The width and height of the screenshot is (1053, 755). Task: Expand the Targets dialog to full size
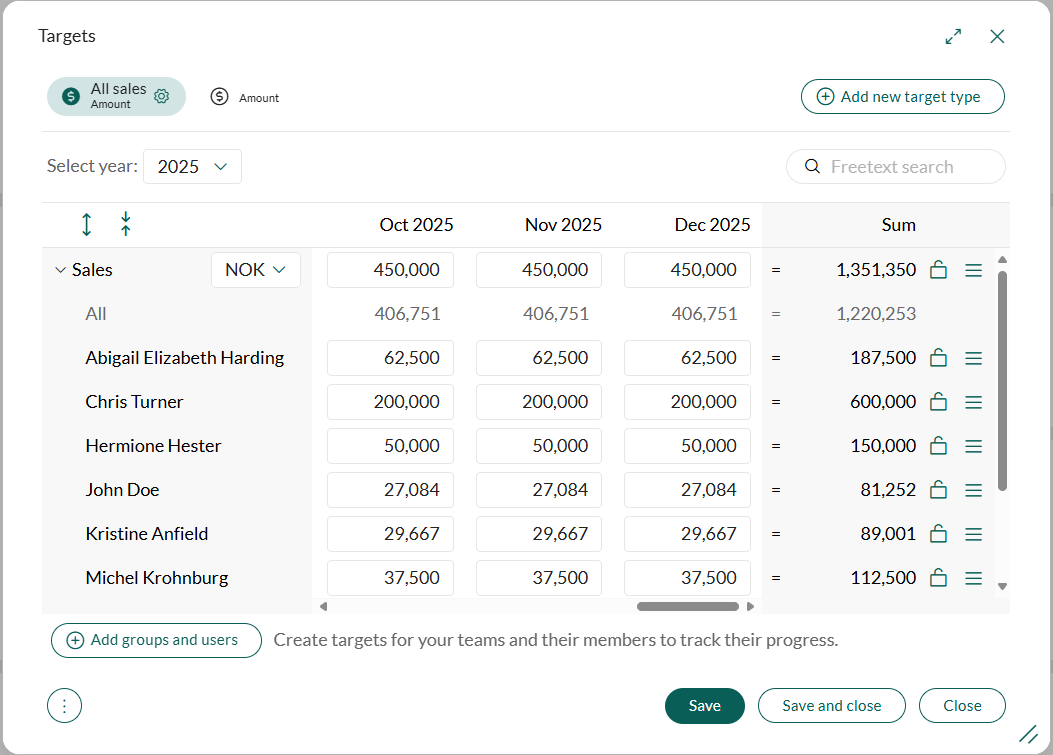(x=953, y=37)
